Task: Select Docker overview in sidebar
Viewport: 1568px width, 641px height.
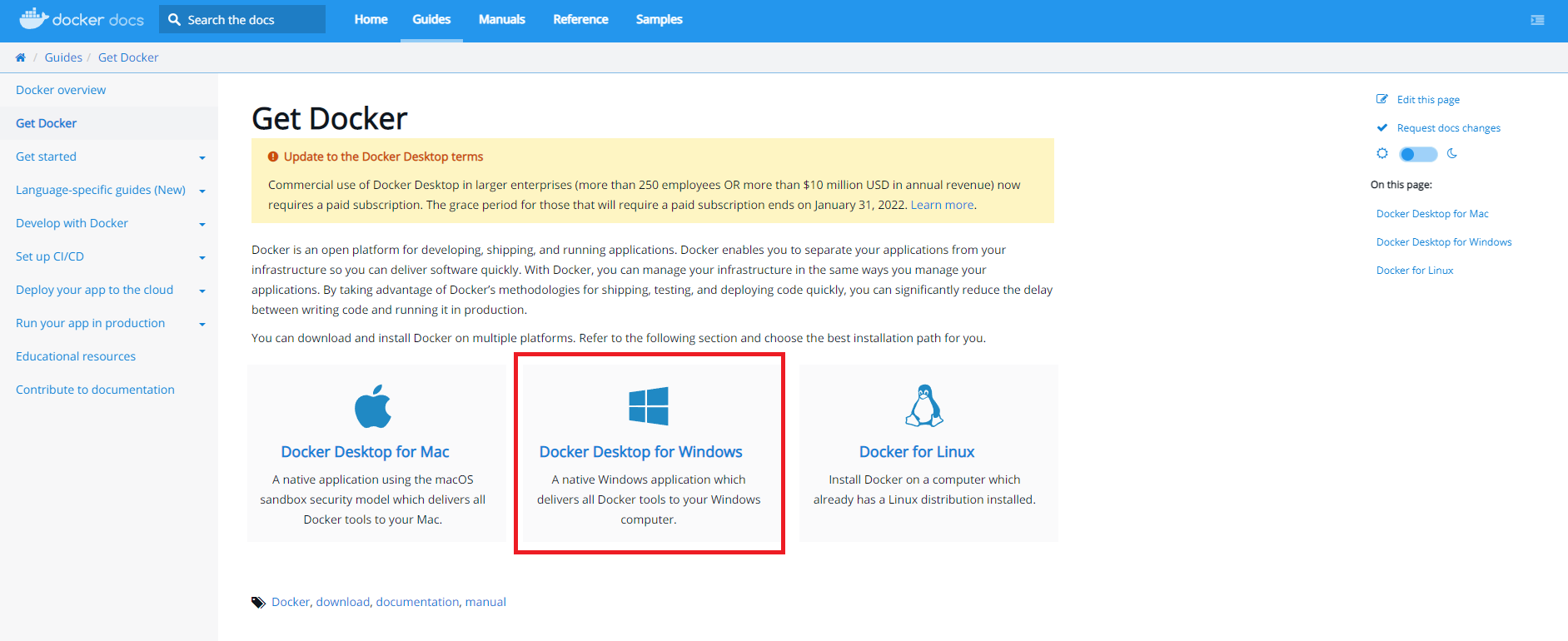Action: coord(61,90)
